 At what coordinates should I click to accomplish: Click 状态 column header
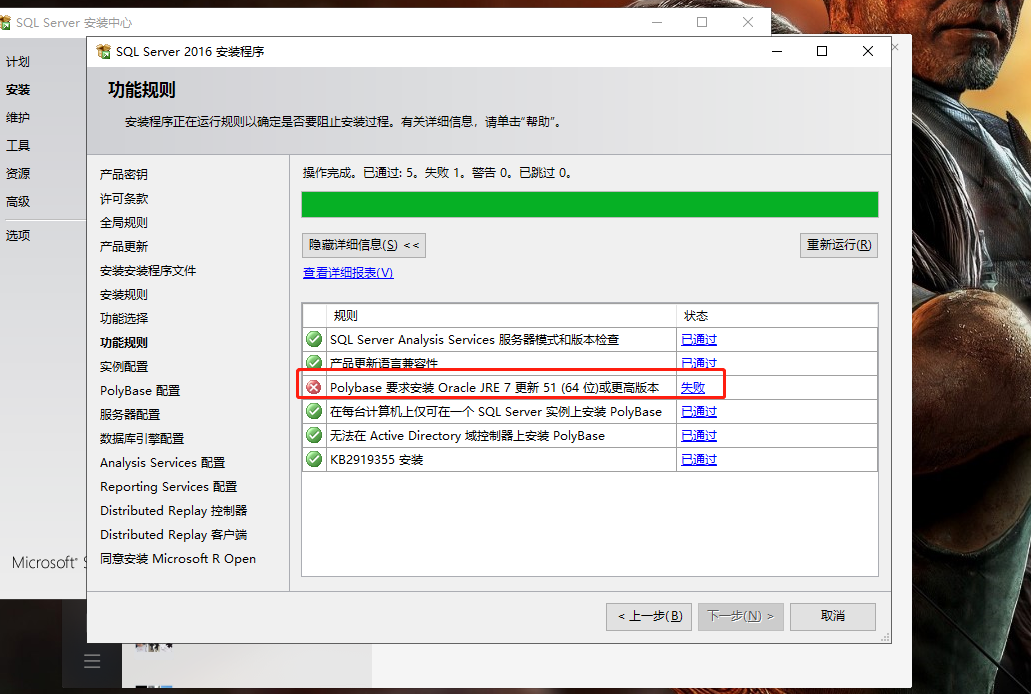click(x=696, y=316)
